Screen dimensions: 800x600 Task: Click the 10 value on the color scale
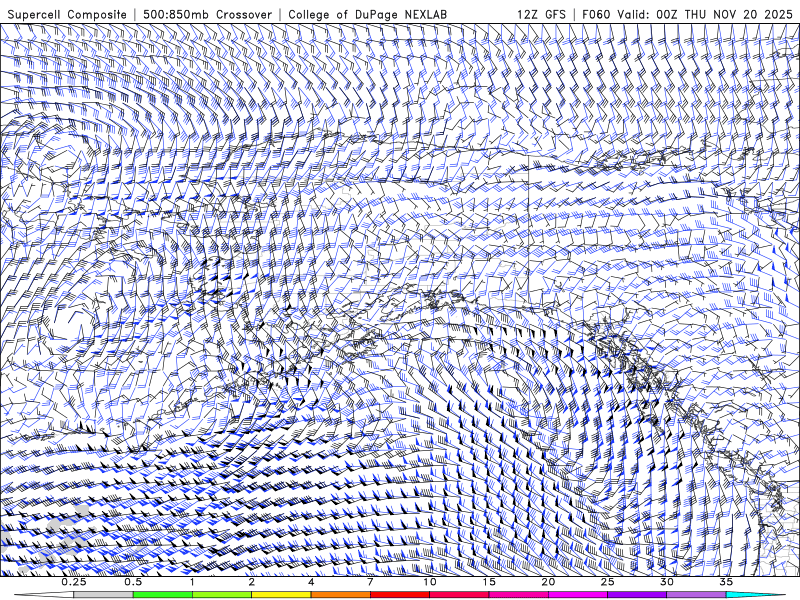[x=430, y=582]
